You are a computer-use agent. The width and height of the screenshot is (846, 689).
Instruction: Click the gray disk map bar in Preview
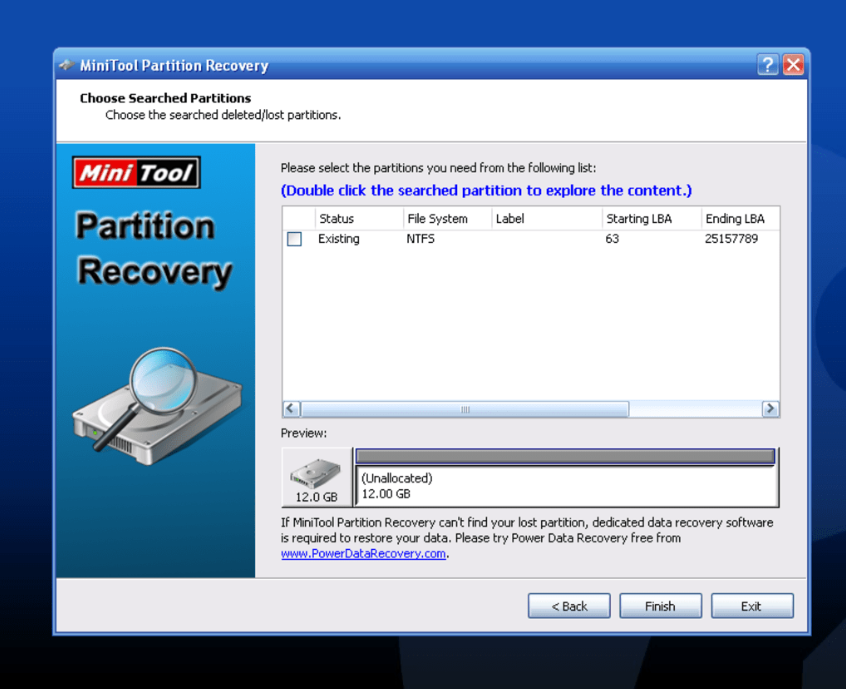[x=565, y=456]
